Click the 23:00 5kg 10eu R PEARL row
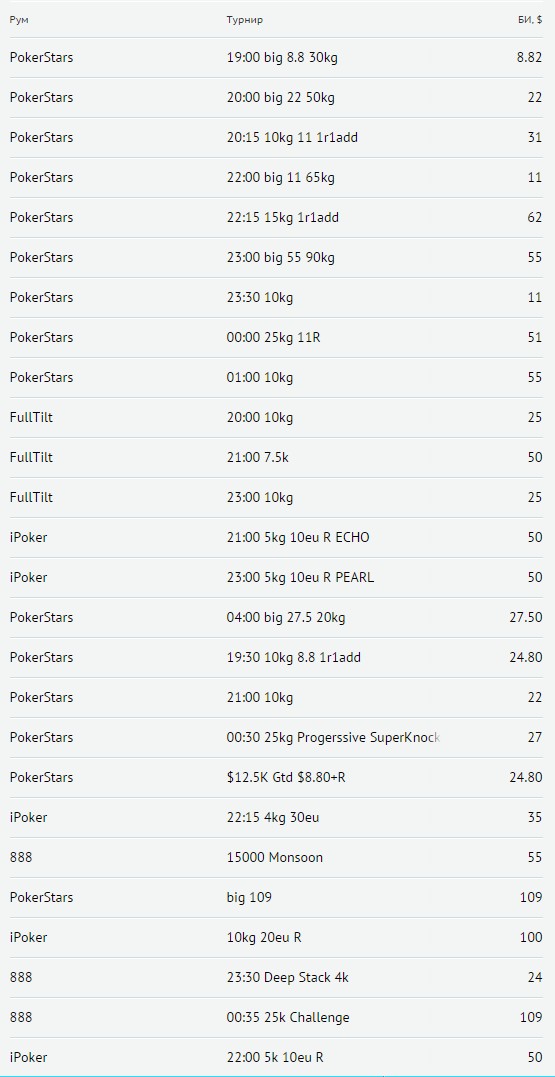The width and height of the screenshot is (555, 1077). 278,577
